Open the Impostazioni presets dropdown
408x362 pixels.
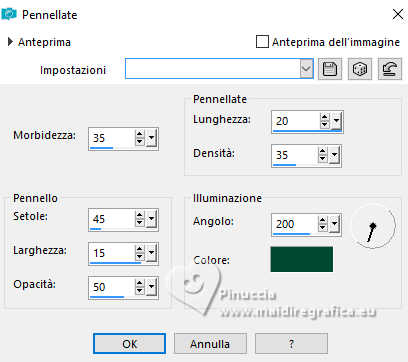click(x=306, y=69)
